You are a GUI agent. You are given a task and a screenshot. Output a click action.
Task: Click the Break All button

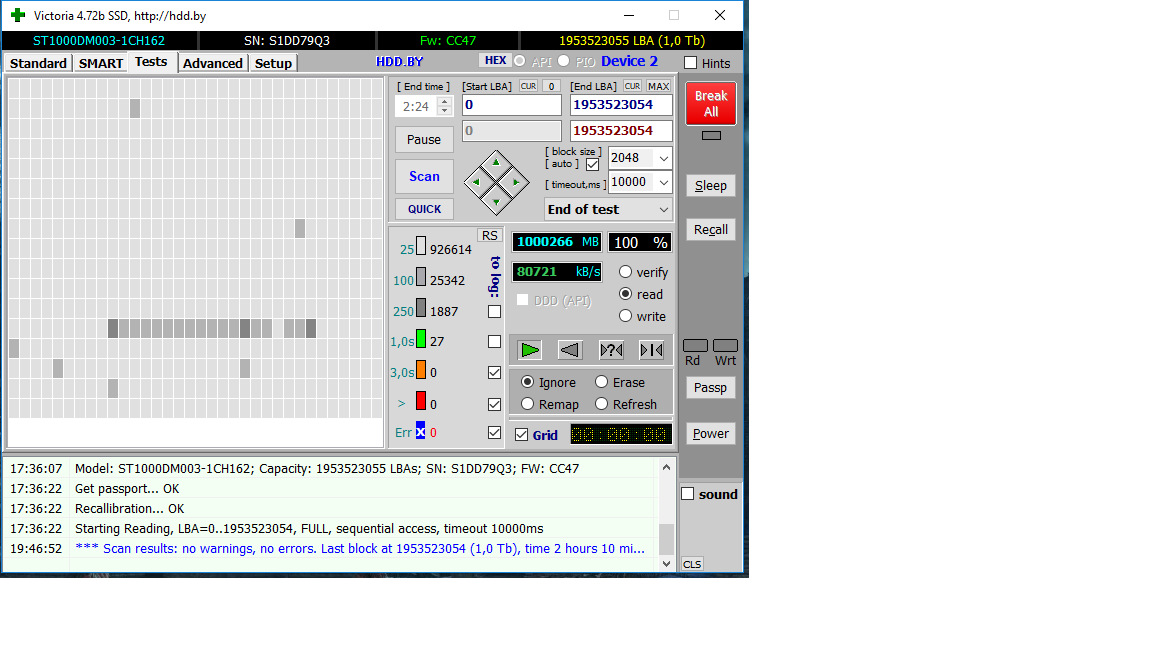710,104
